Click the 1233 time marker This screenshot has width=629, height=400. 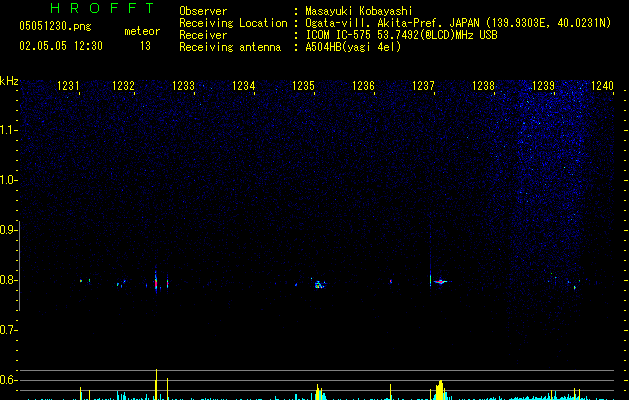(183, 86)
